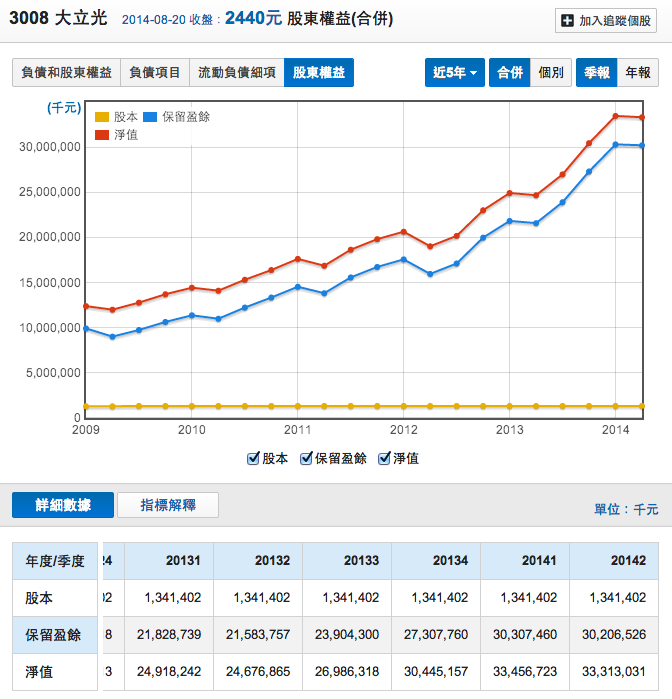672x699 pixels.
Task: Toggle the 保留盈餘 series checkbox
Action: 305,458
